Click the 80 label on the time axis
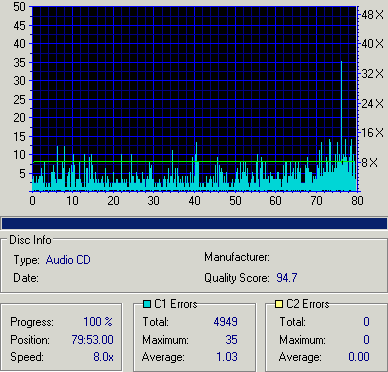 357,201
